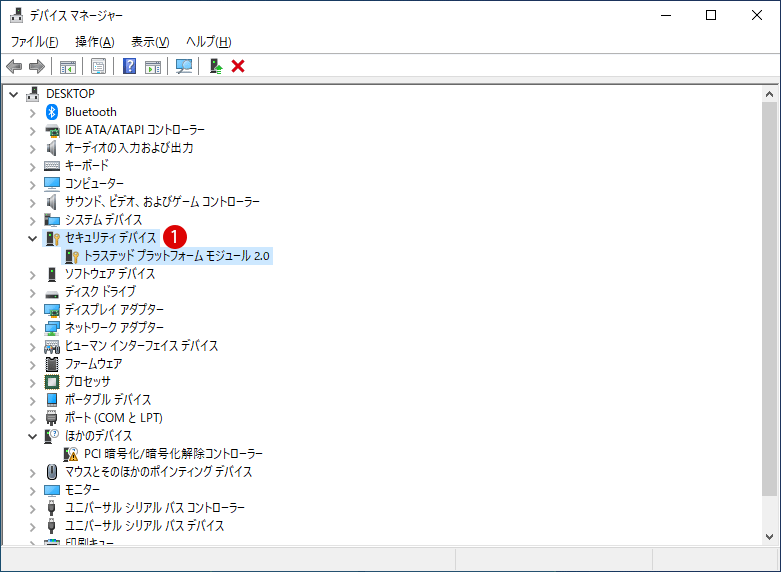Select ユニバーサル シリアル バス コントローラー

(155, 508)
